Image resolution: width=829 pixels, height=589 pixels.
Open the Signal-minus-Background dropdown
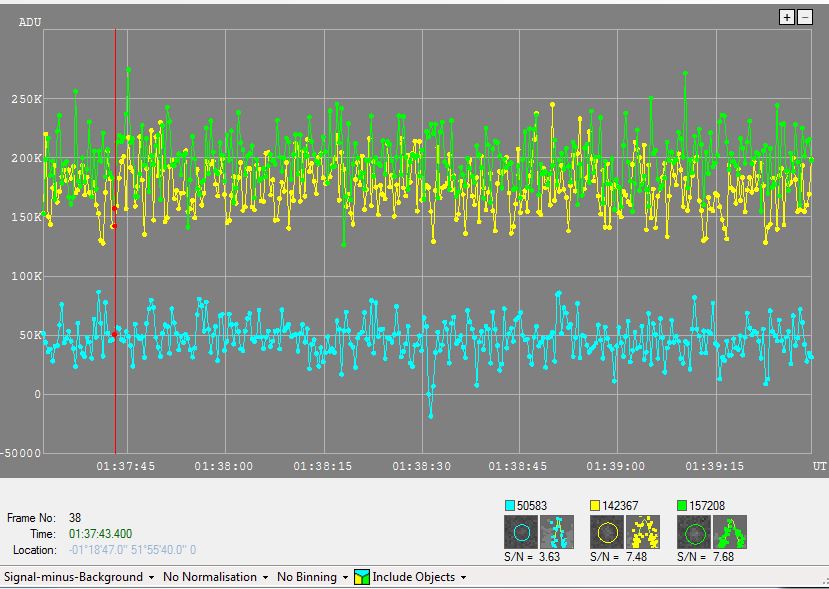point(79,577)
